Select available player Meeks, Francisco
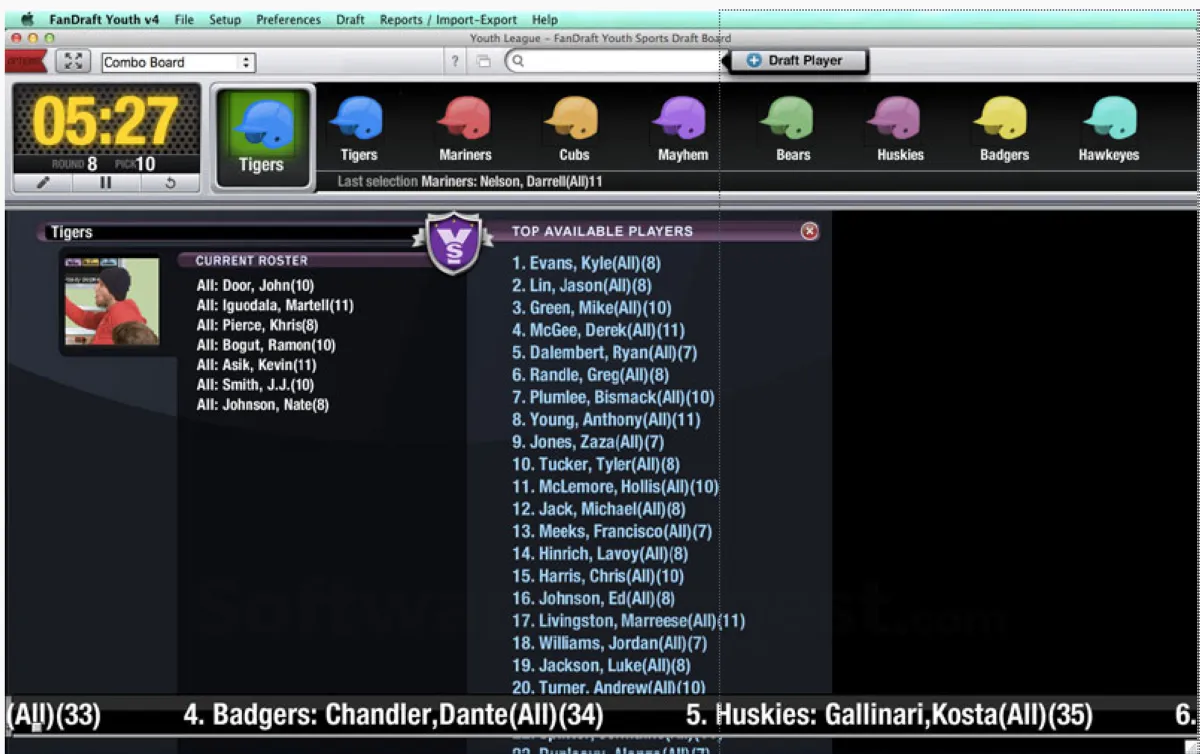This screenshot has width=1200, height=754. point(612,531)
